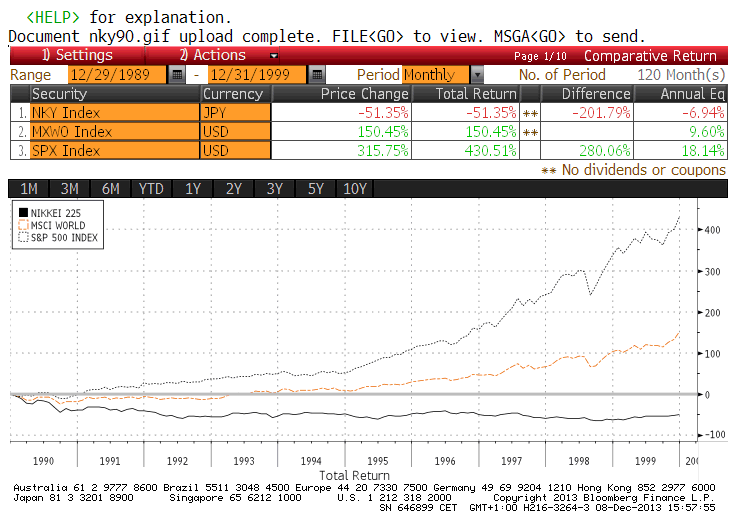
Task: Click NKY annual equivalent -6.94% value
Action: [x=703, y=113]
